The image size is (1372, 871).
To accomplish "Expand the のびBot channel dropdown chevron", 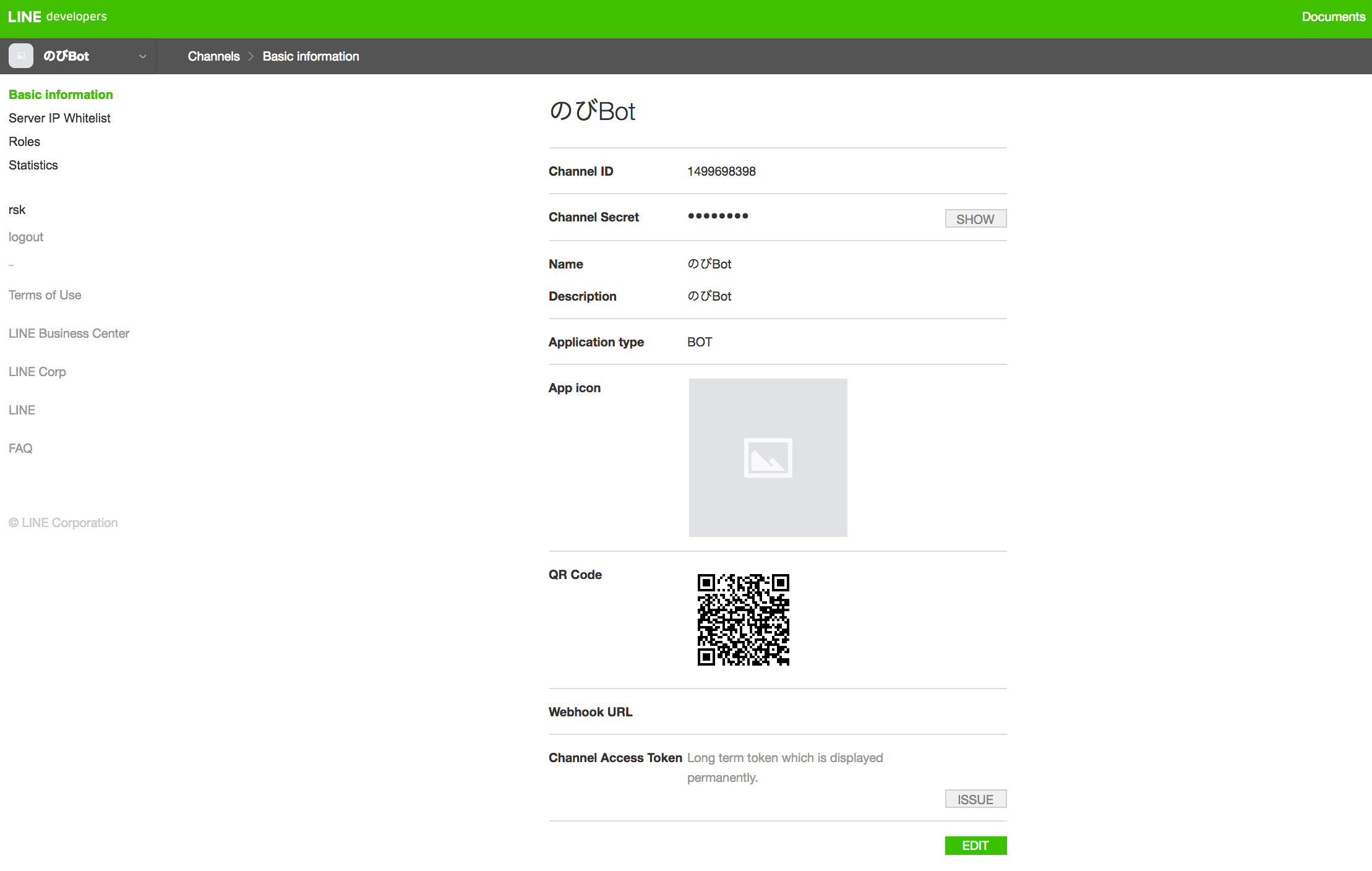I will click(x=143, y=56).
